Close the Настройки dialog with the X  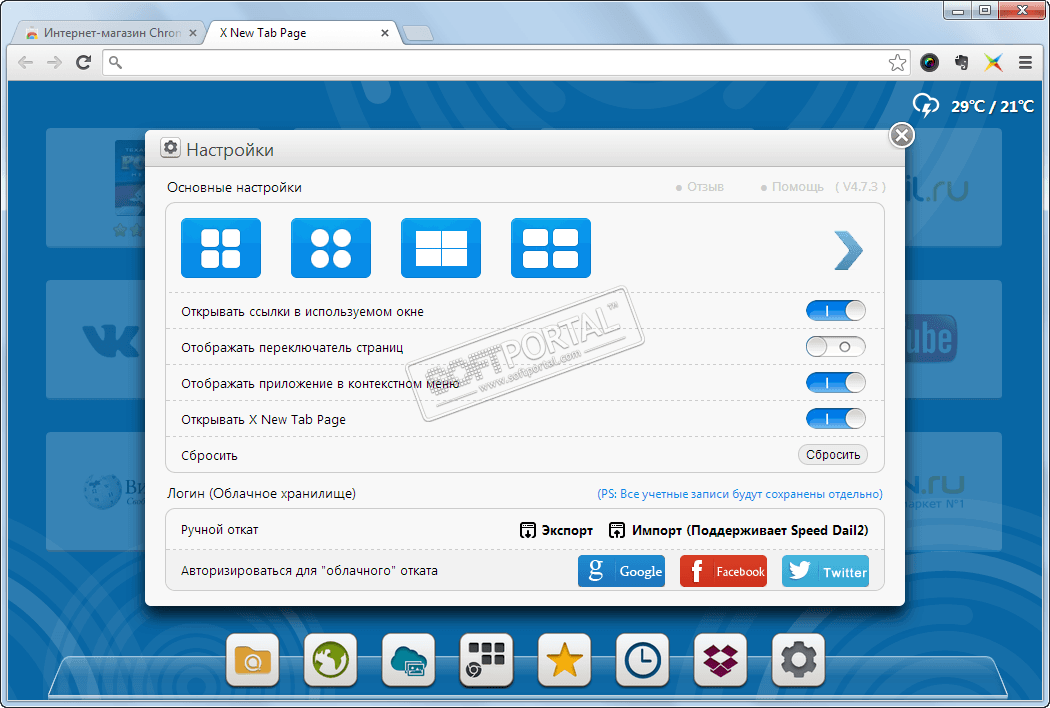[902, 135]
